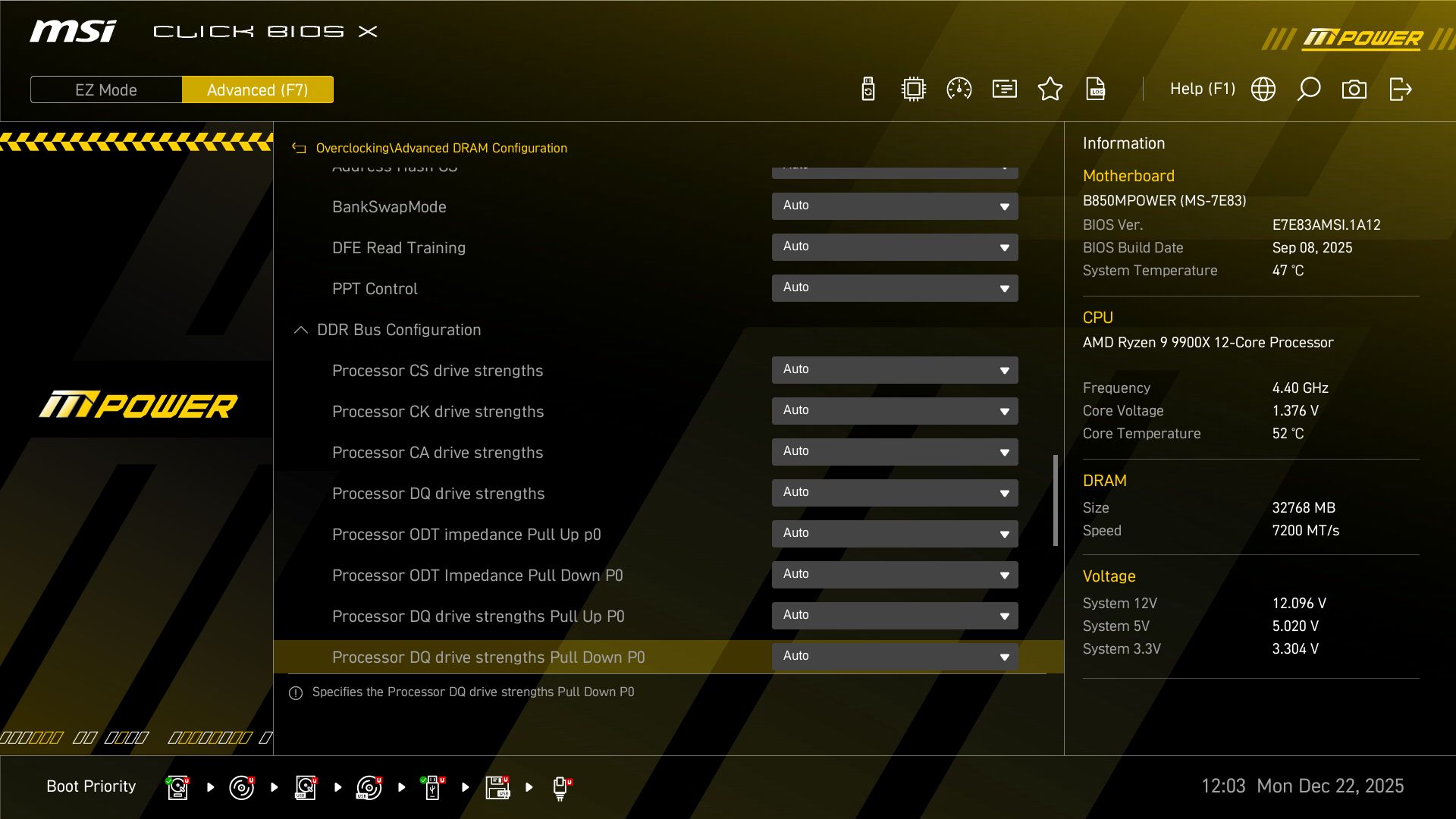This screenshot has width=1456, height=819.
Task: Click the Help (F1) button
Action: click(1202, 89)
